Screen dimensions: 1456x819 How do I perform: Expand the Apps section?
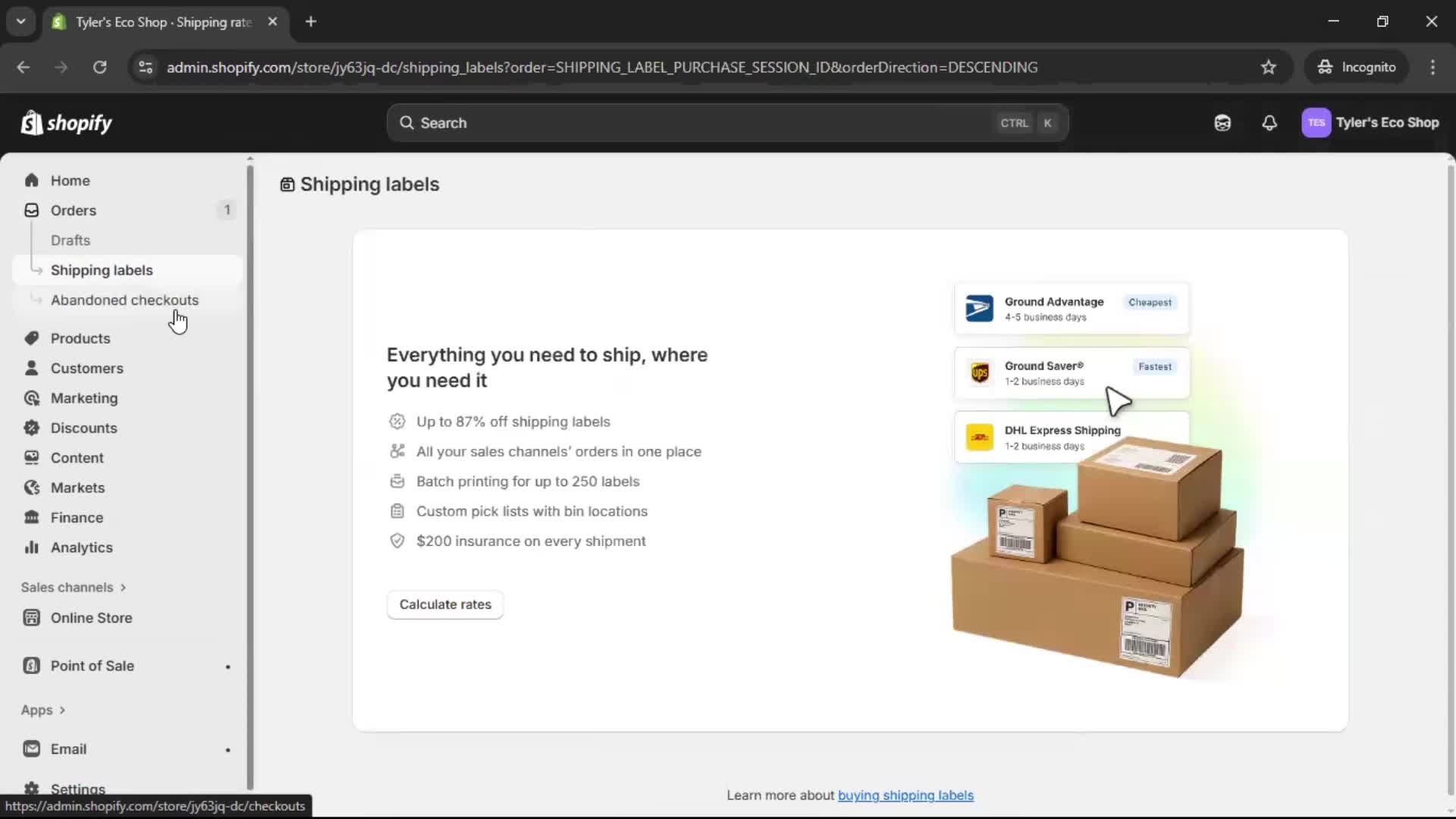[42, 710]
